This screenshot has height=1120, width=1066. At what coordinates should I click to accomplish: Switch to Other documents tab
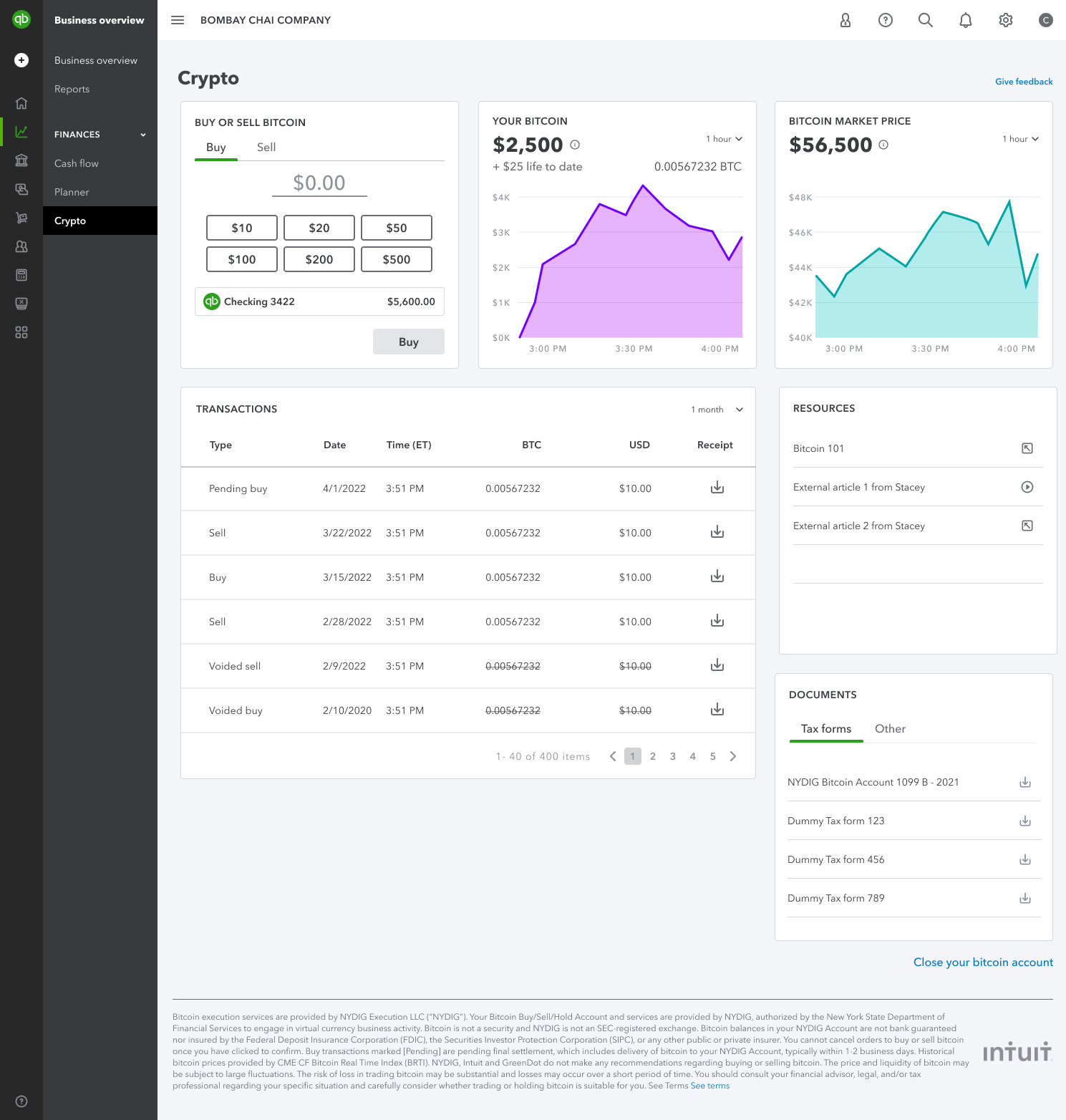tap(890, 728)
